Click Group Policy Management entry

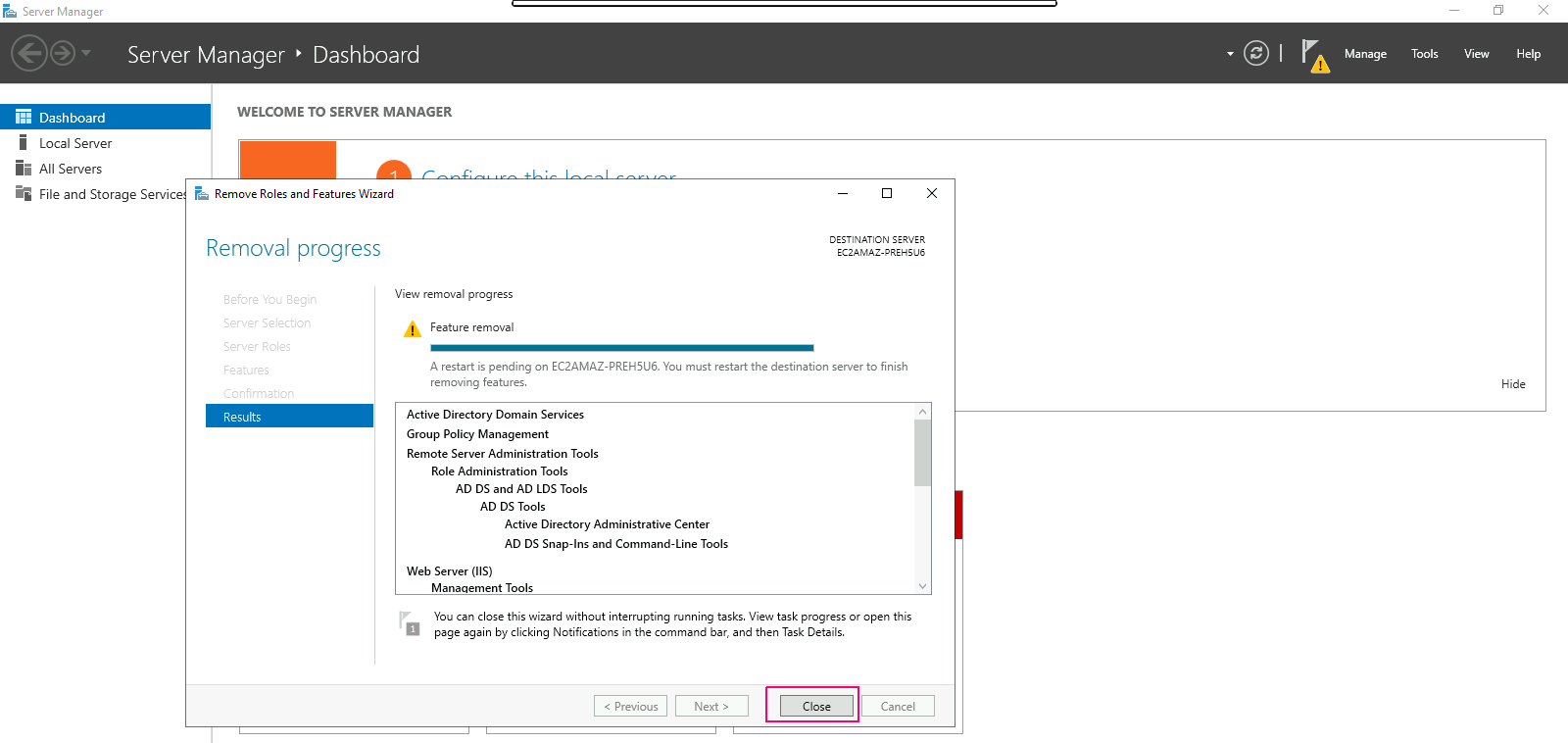tap(477, 434)
